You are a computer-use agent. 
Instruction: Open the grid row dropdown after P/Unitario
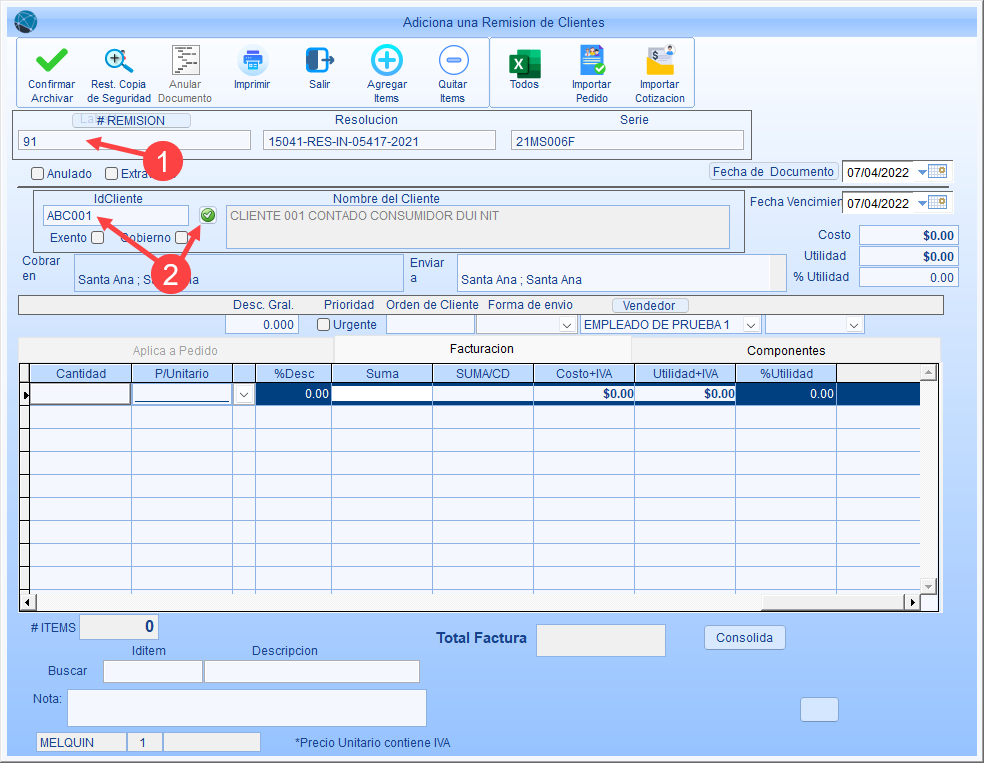[x=244, y=395]
